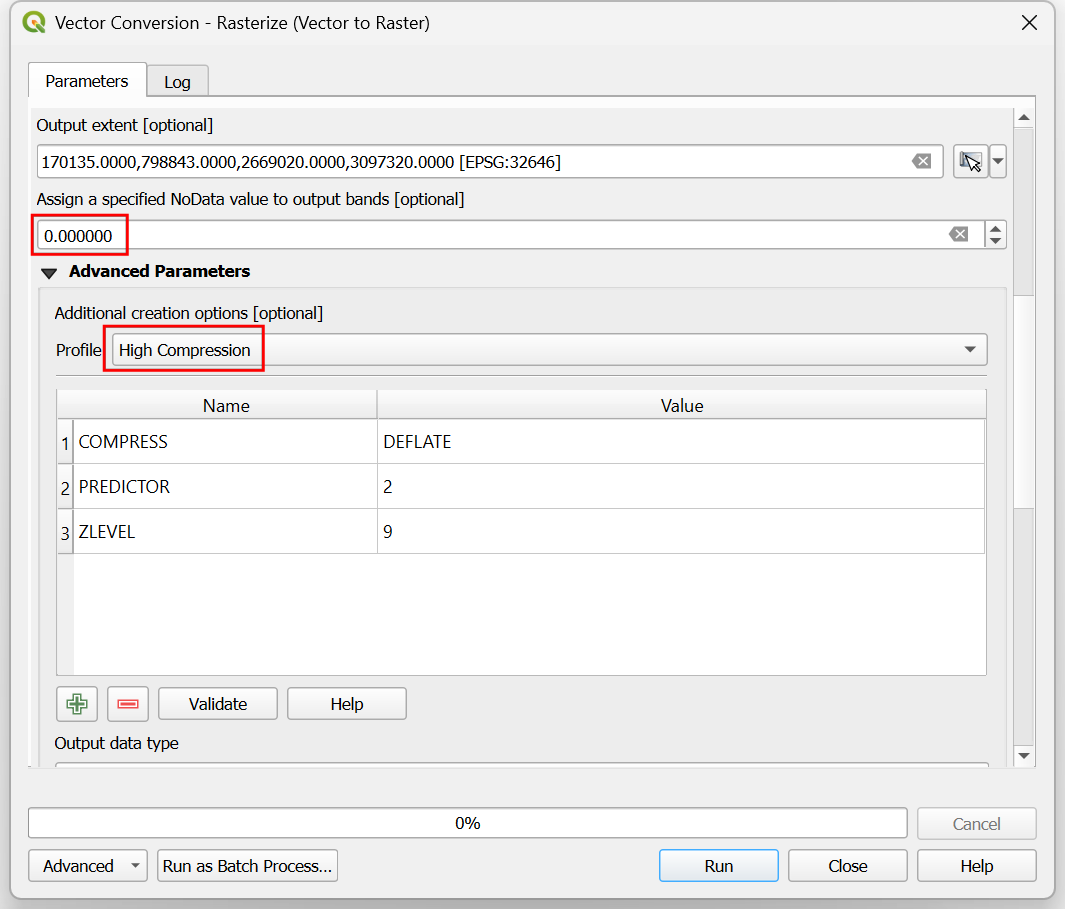Click the QGIS logo in title bar

click(x=34, y=22)
